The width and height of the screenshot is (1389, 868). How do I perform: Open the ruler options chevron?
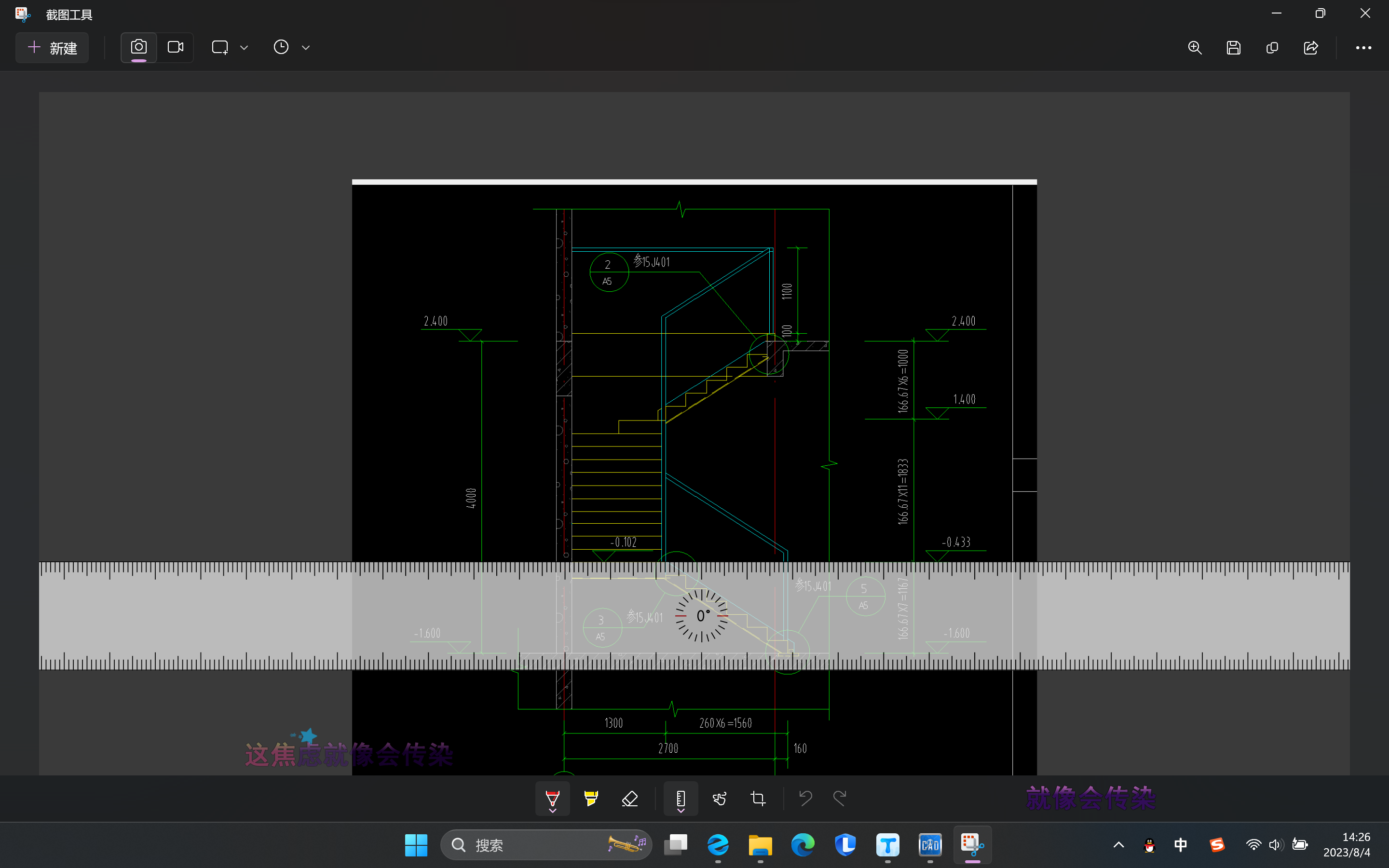click(x=681, y=811)
